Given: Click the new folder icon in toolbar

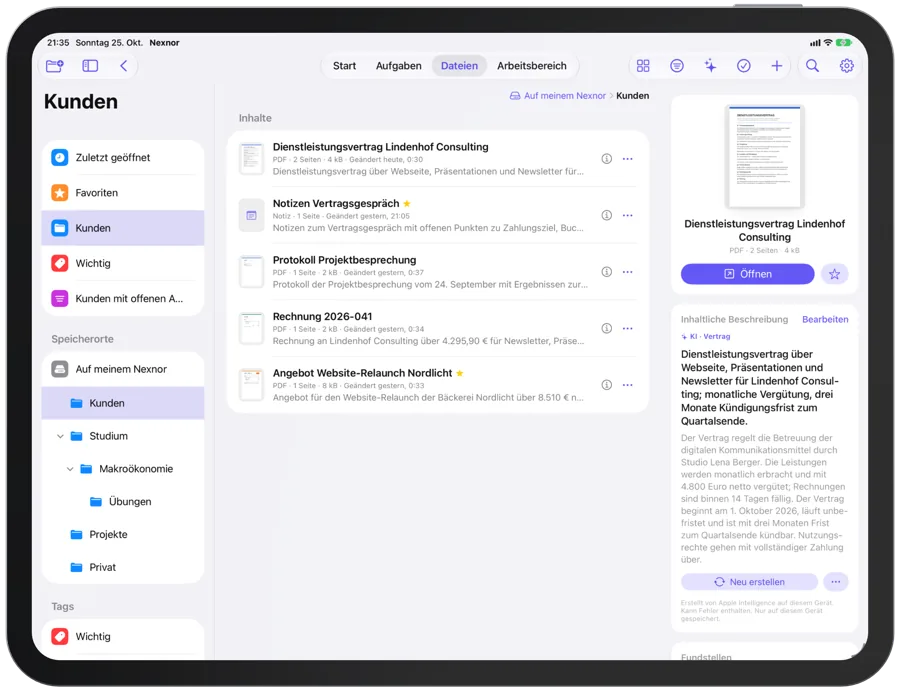Looking at the screenshot, I should point(55,66).
